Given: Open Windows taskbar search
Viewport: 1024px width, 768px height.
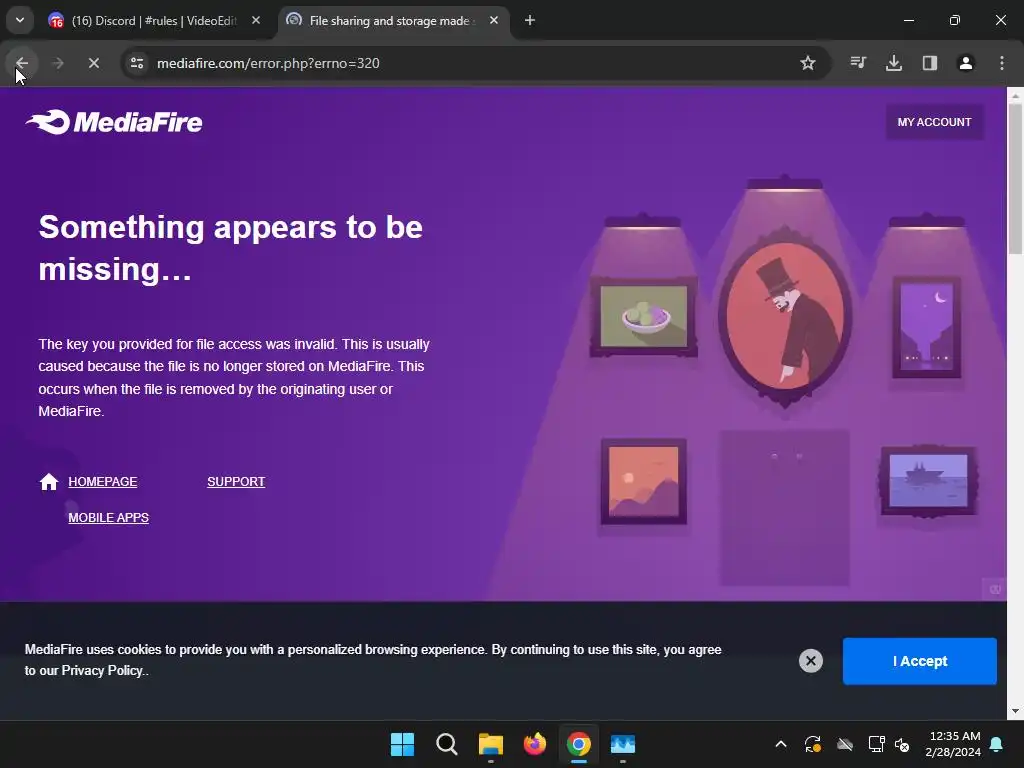Looking at the screenshot, I should pyautogui.click(x=447, y=744).
